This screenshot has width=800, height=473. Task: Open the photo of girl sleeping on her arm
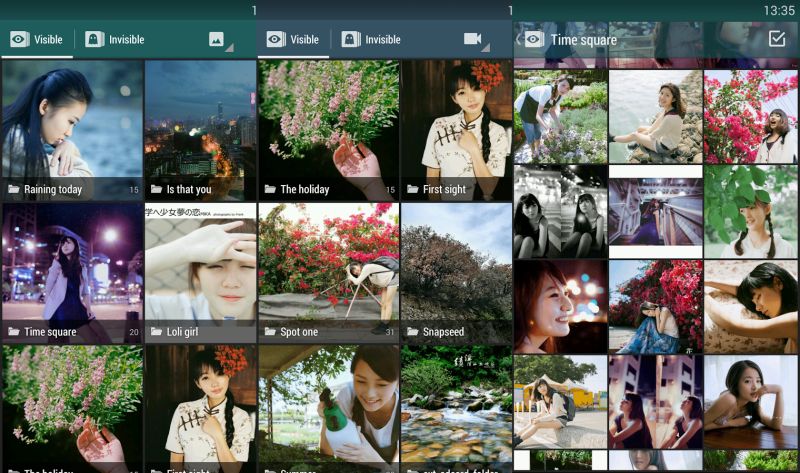click(x=751, y=306)
